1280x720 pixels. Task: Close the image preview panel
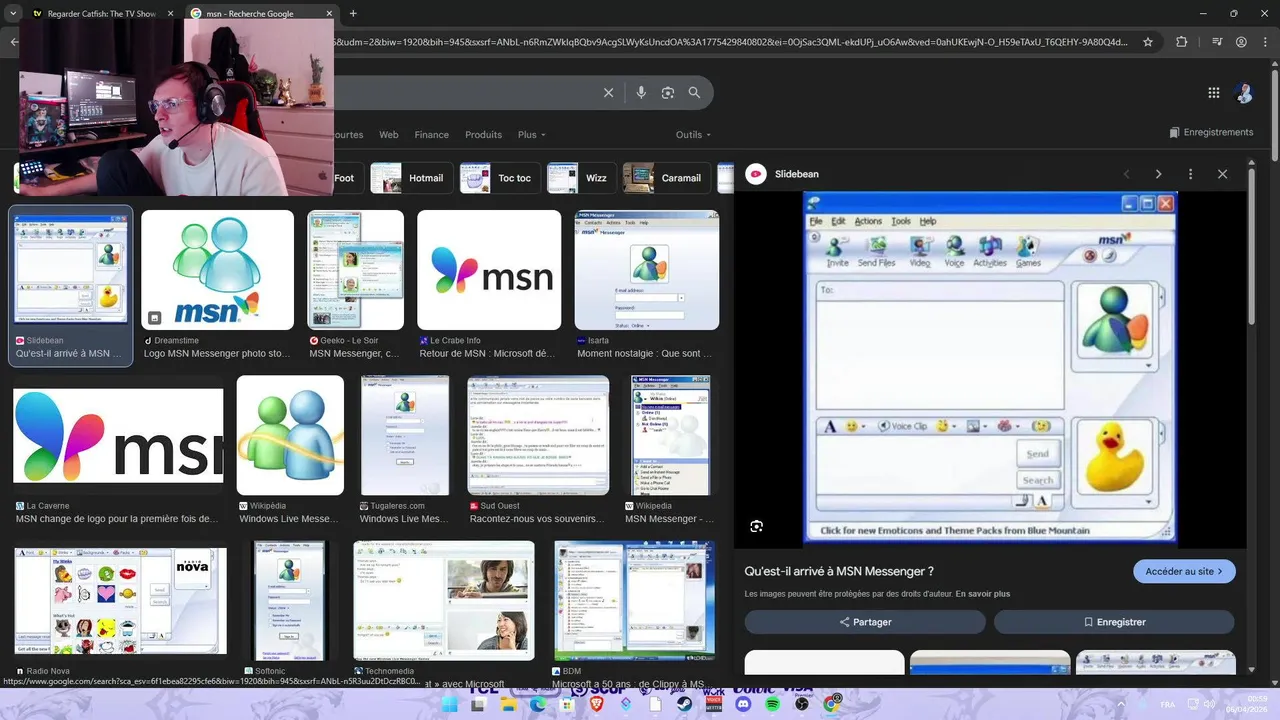click(1222, 174)
